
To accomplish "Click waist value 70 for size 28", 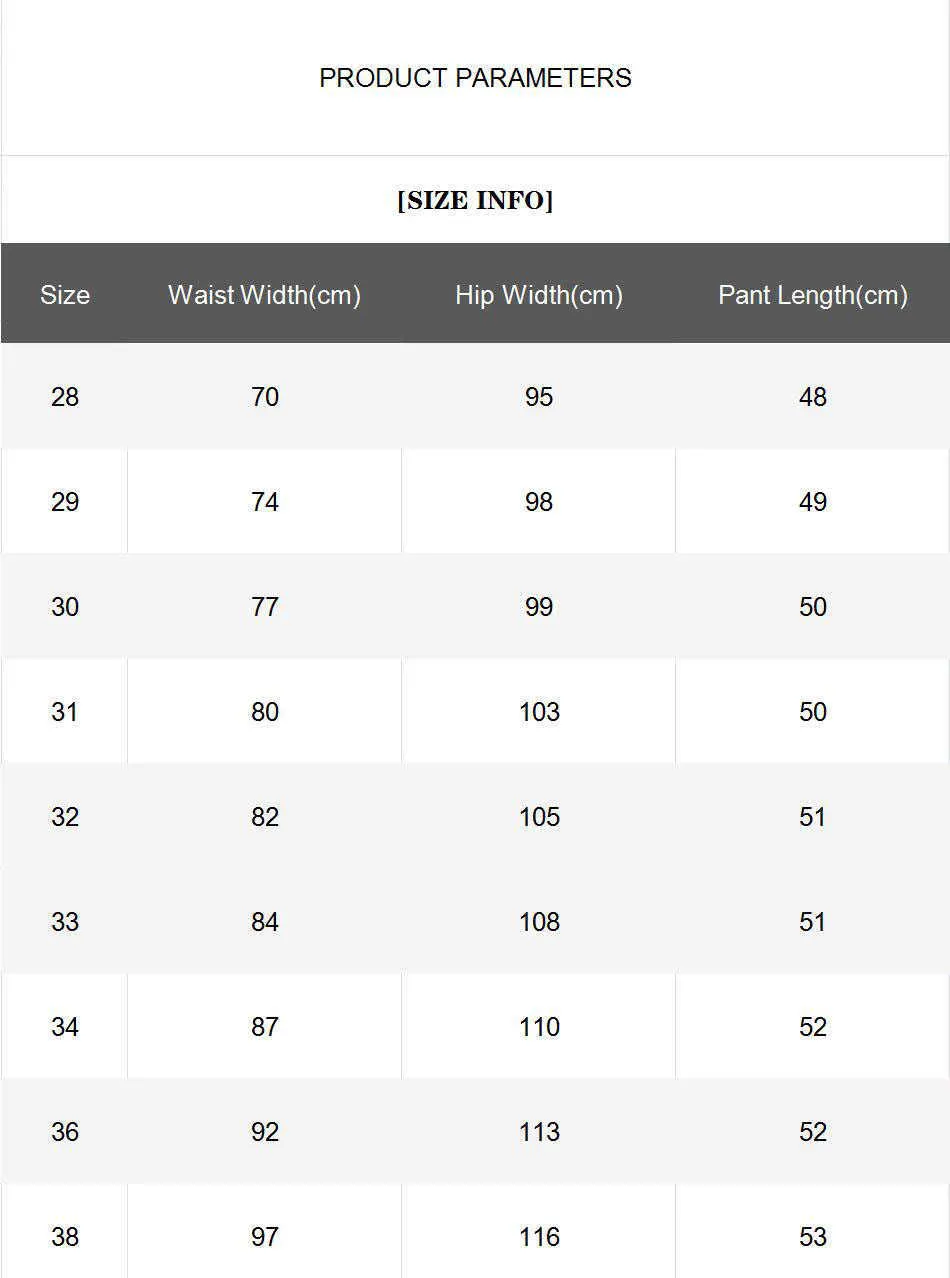I will [265, 397].
